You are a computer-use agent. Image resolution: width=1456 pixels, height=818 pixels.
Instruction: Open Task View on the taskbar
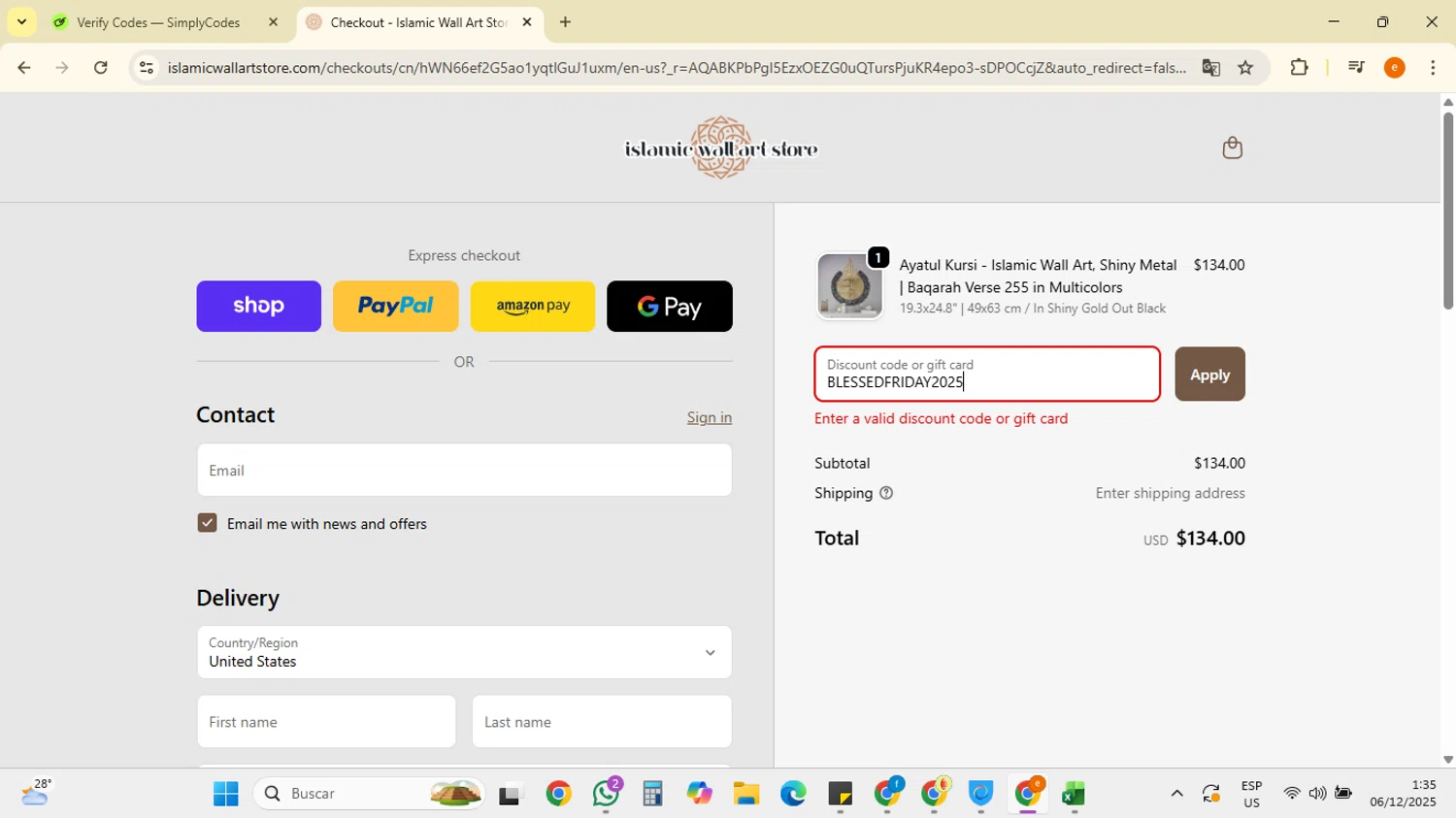pos(511,794)
